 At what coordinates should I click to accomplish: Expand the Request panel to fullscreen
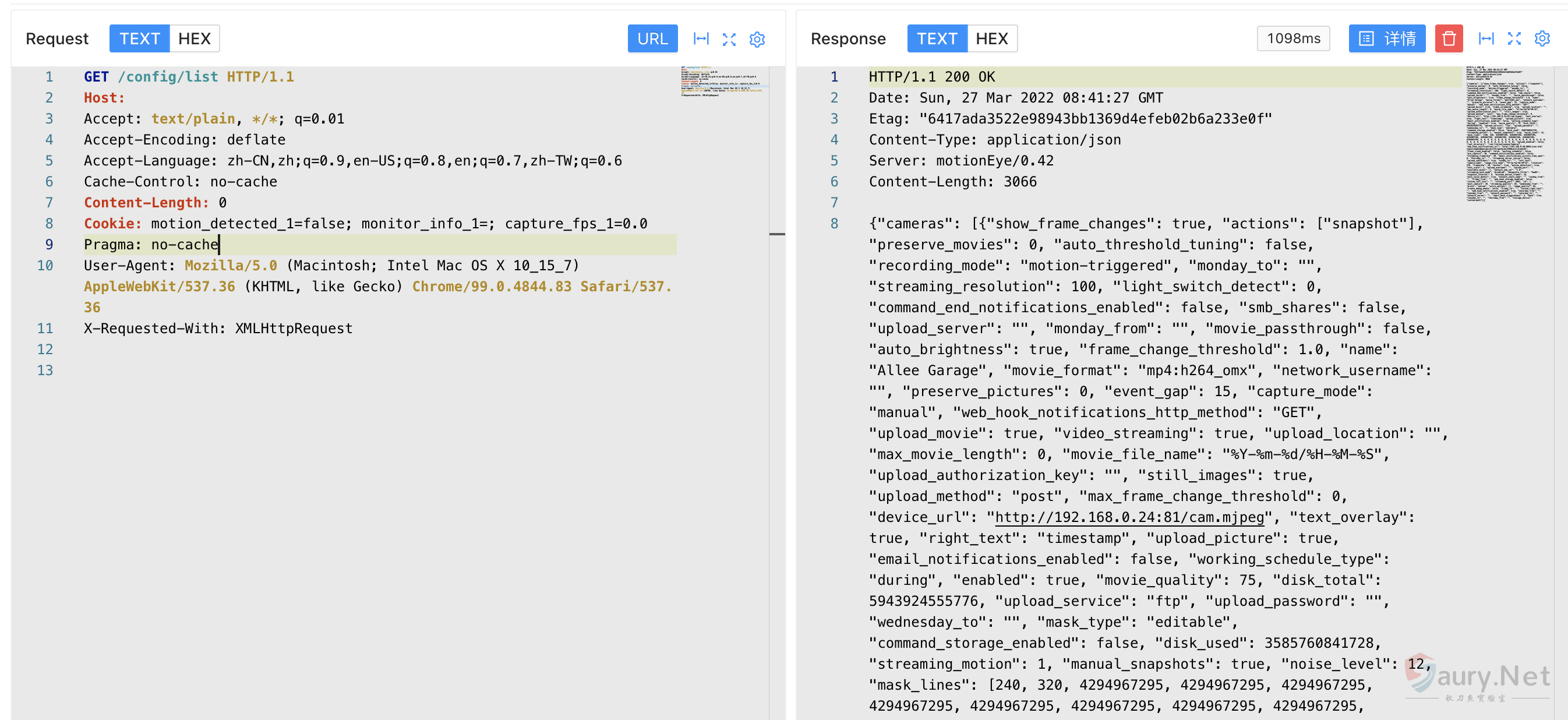click(729, 39)
